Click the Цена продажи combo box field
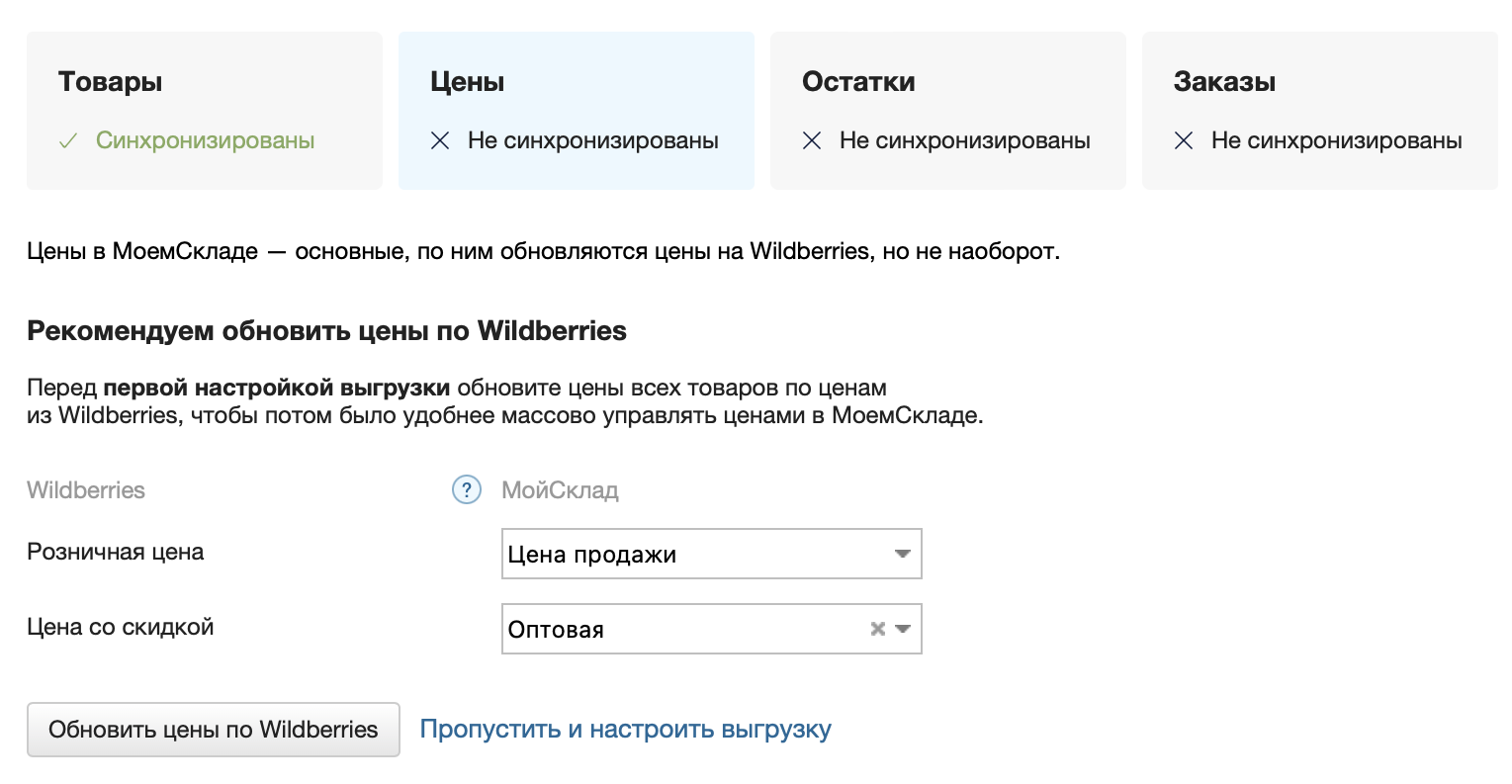Viewport: 1512px width, 784px height. [692, 554]
